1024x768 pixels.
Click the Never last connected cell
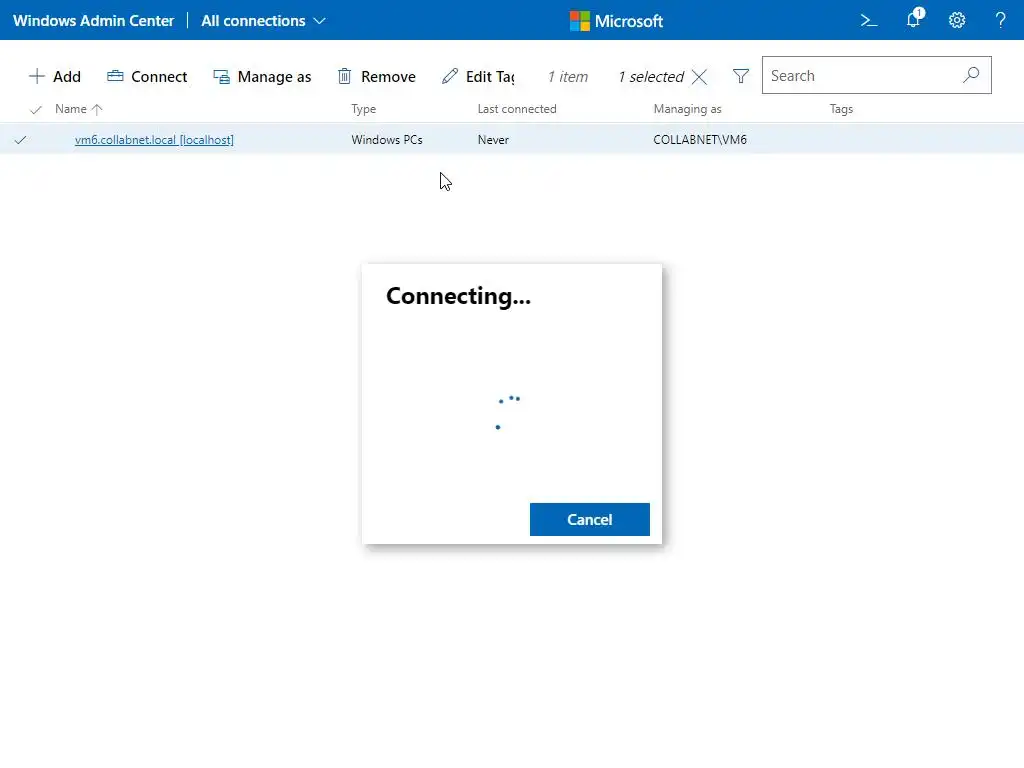[493, 140]
